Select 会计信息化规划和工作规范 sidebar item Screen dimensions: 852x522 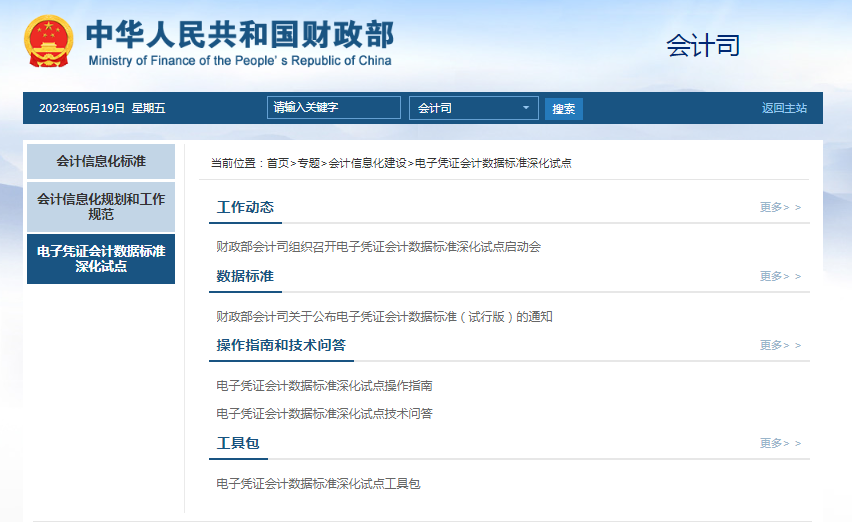click(x=101, y=207)
